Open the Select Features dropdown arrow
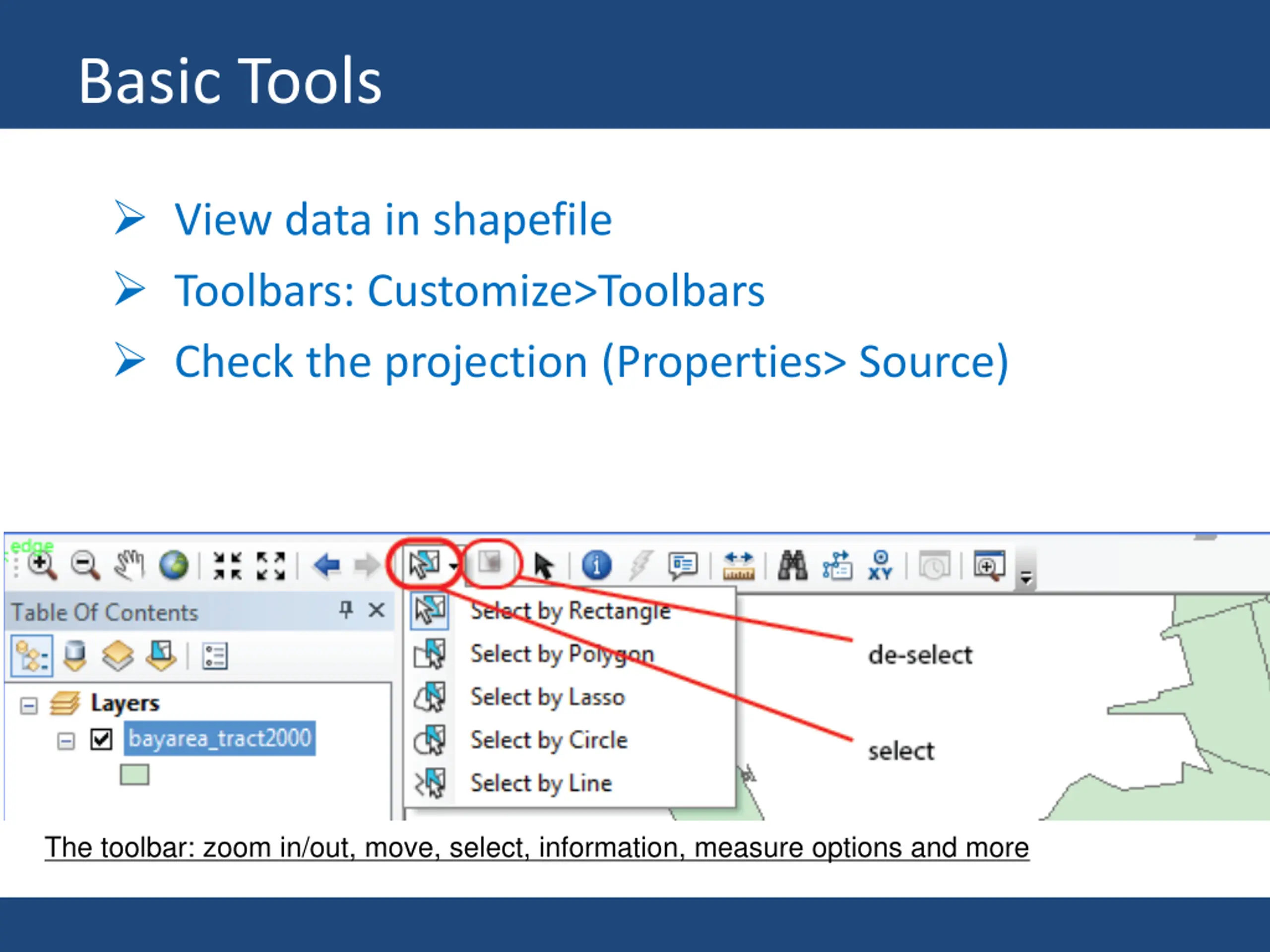The image size is (1270, 952). pyautogui.click(x=453, y=566)
